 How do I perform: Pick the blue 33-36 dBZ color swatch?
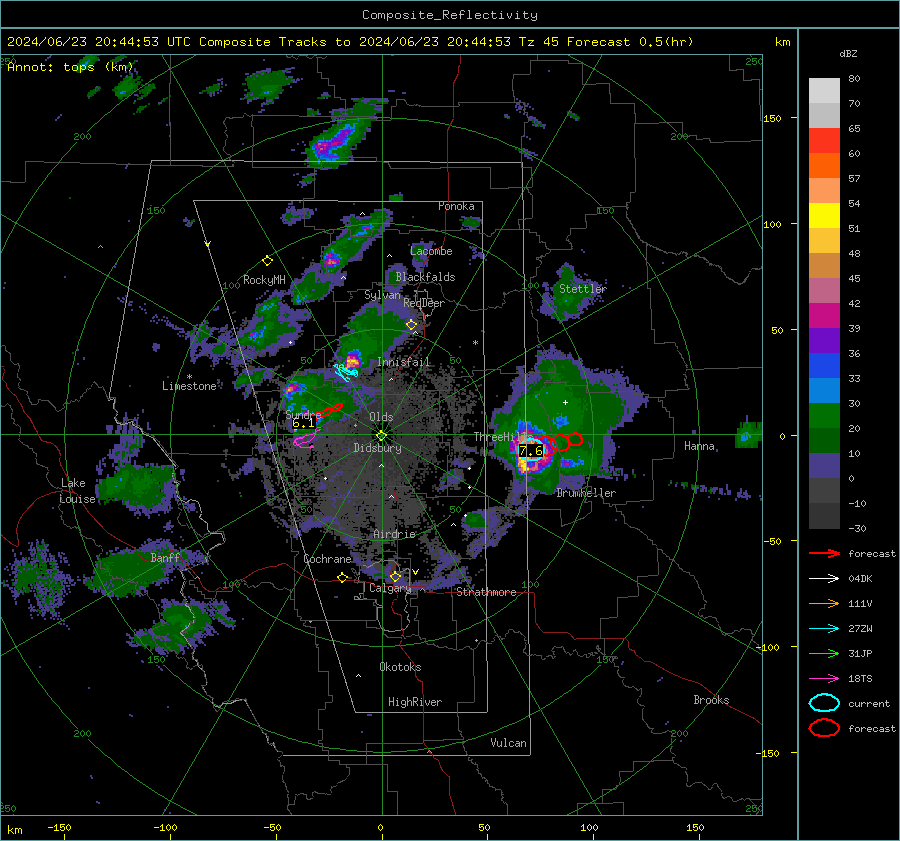[824, 365]
